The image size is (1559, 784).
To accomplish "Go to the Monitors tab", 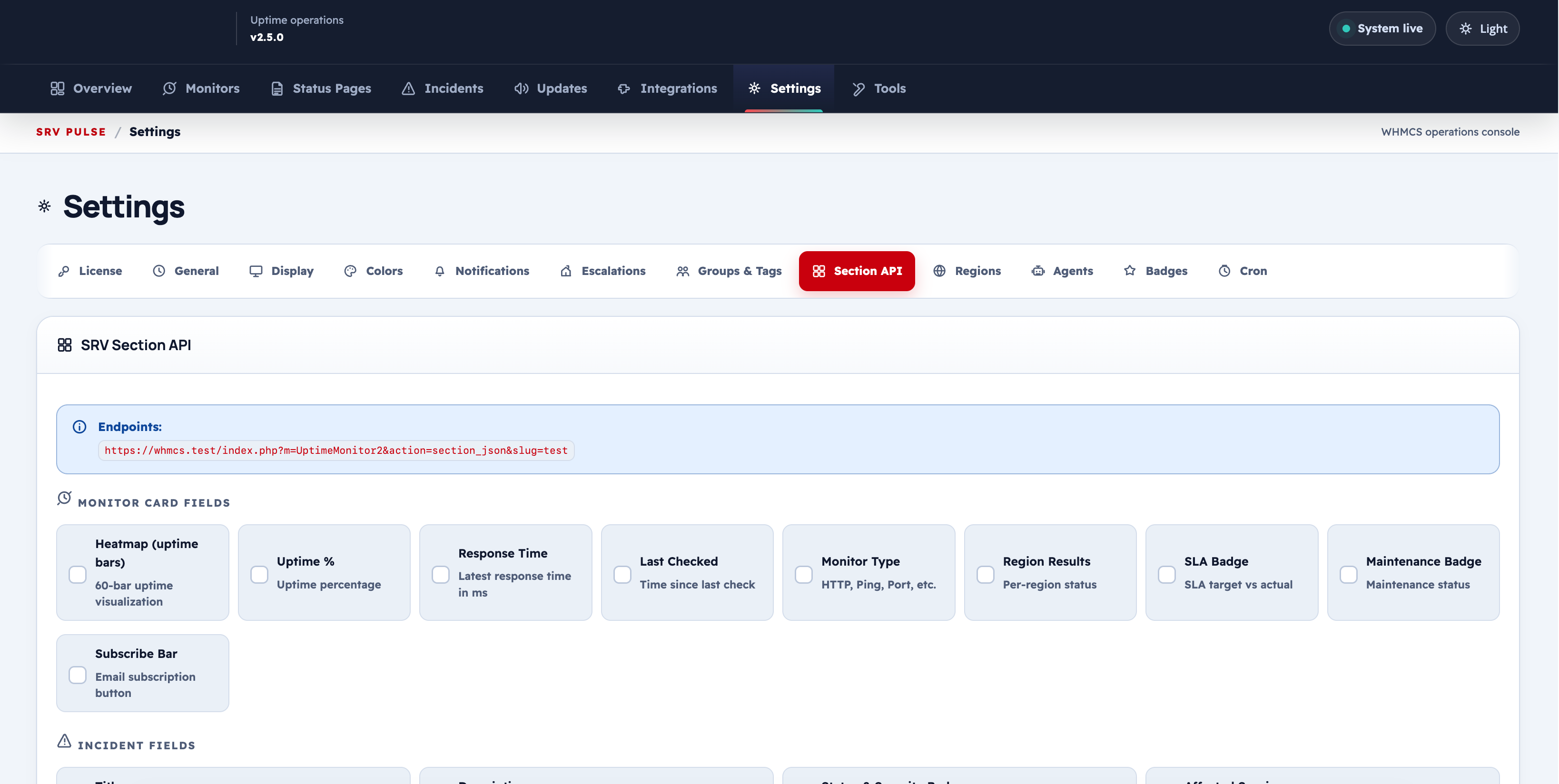I will [201, 88].
